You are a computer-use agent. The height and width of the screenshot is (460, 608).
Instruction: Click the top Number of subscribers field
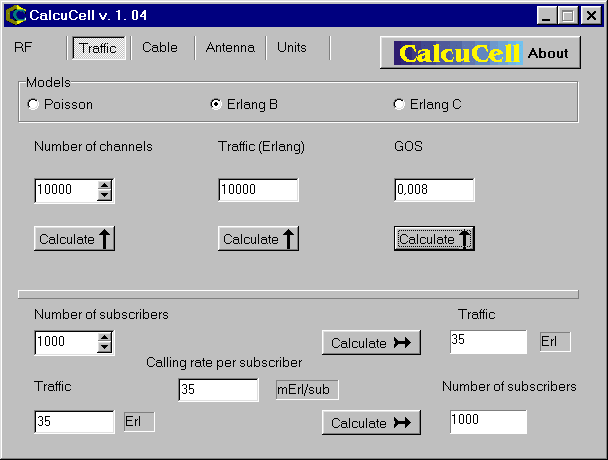pos(65,342)
